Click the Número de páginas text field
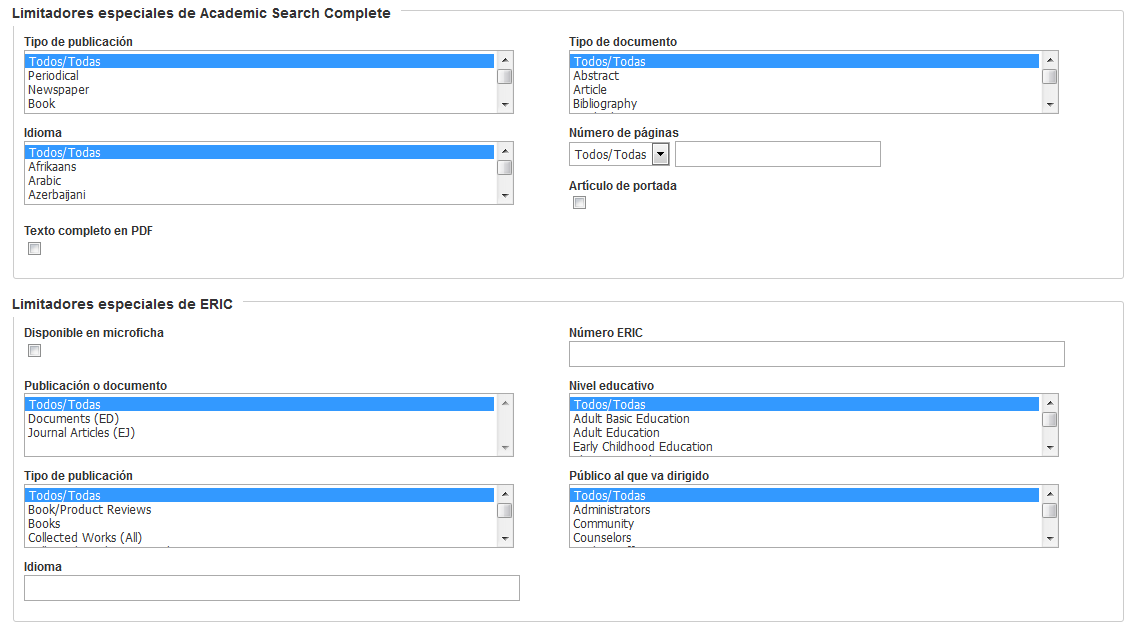 click(x=778, y=154)
